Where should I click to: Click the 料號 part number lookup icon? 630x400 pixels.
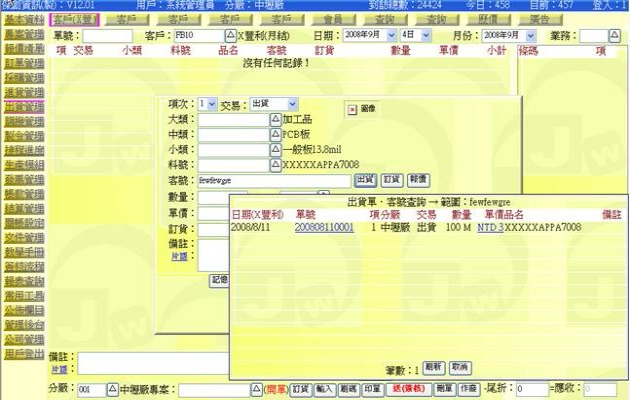click(x=276, y=165)
